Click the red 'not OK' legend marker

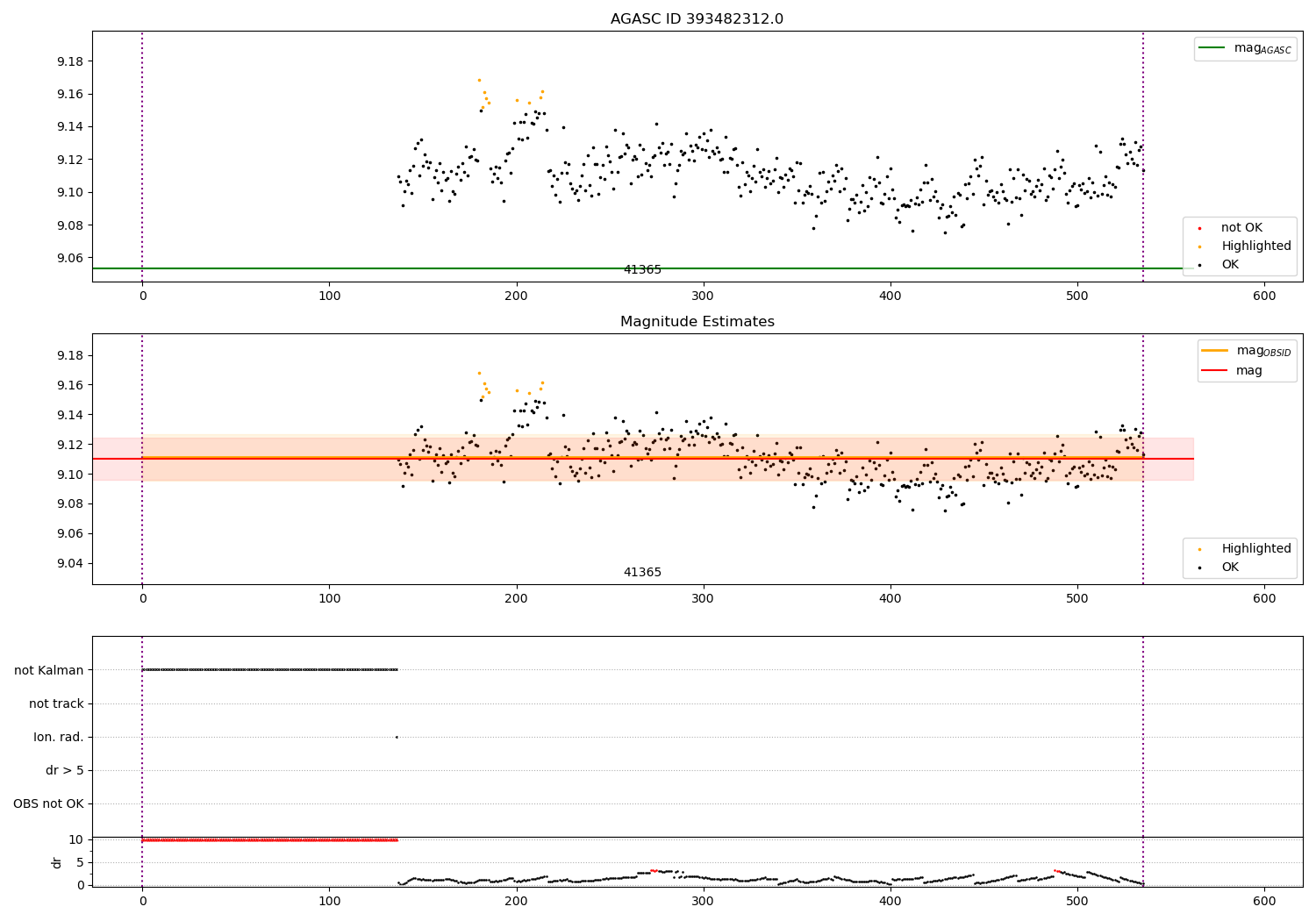click(x=1199, y=228)
